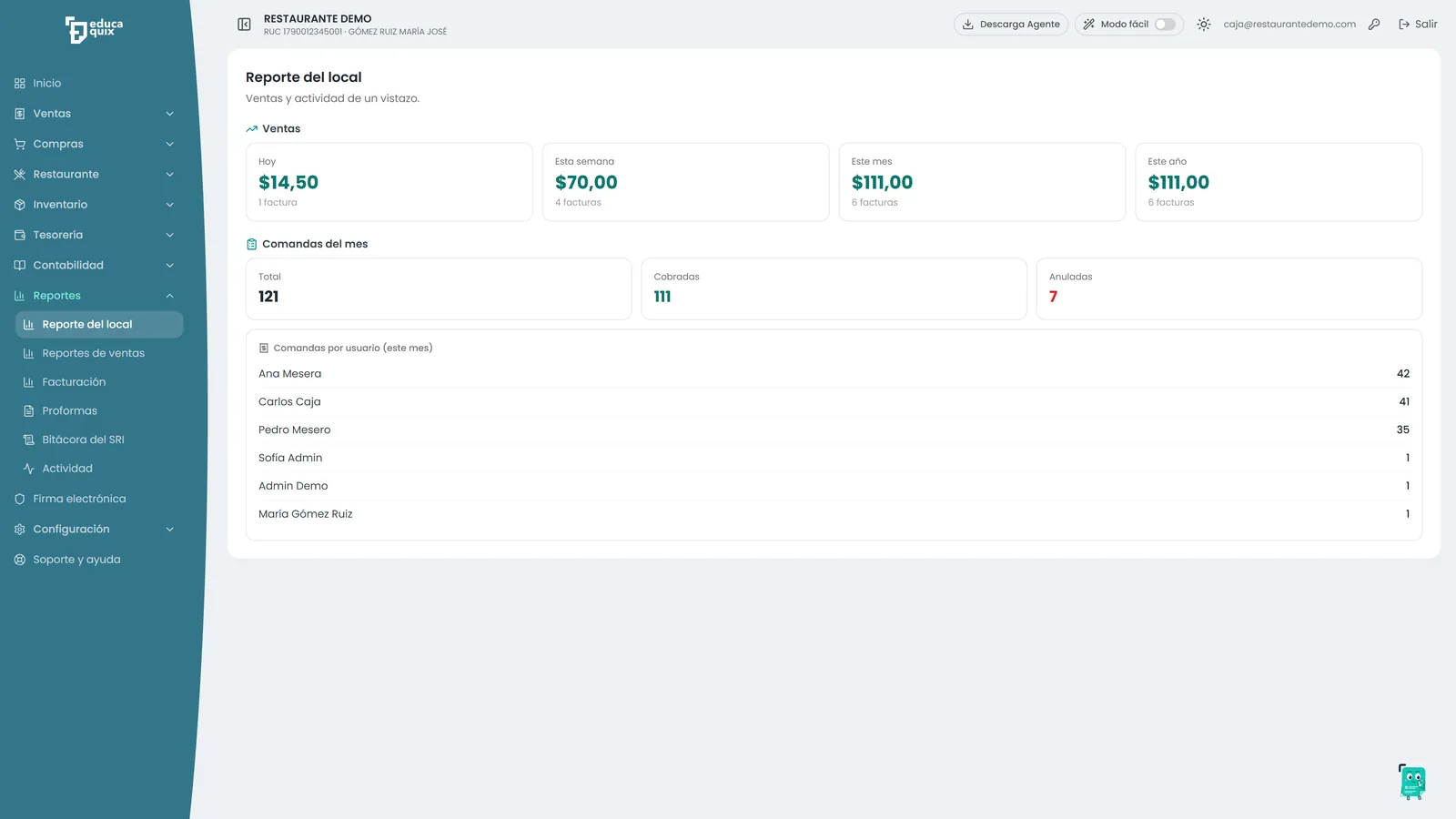The image size is (1456, 819).
Task: Open the Actividad submenu item
Action: click(99, 469)
